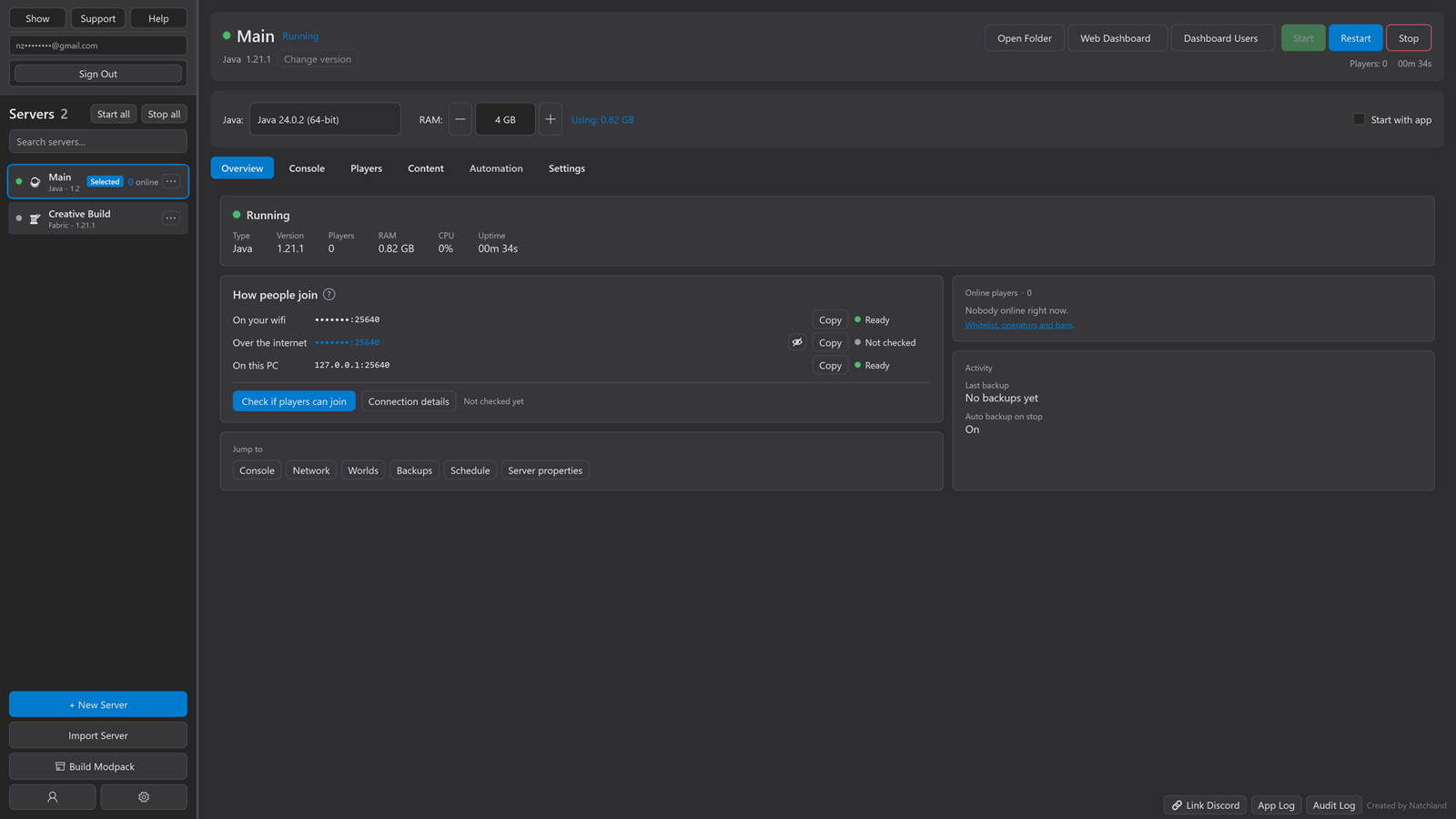Open the settings gear icon button
The image size is (1456, 819).
144,797
